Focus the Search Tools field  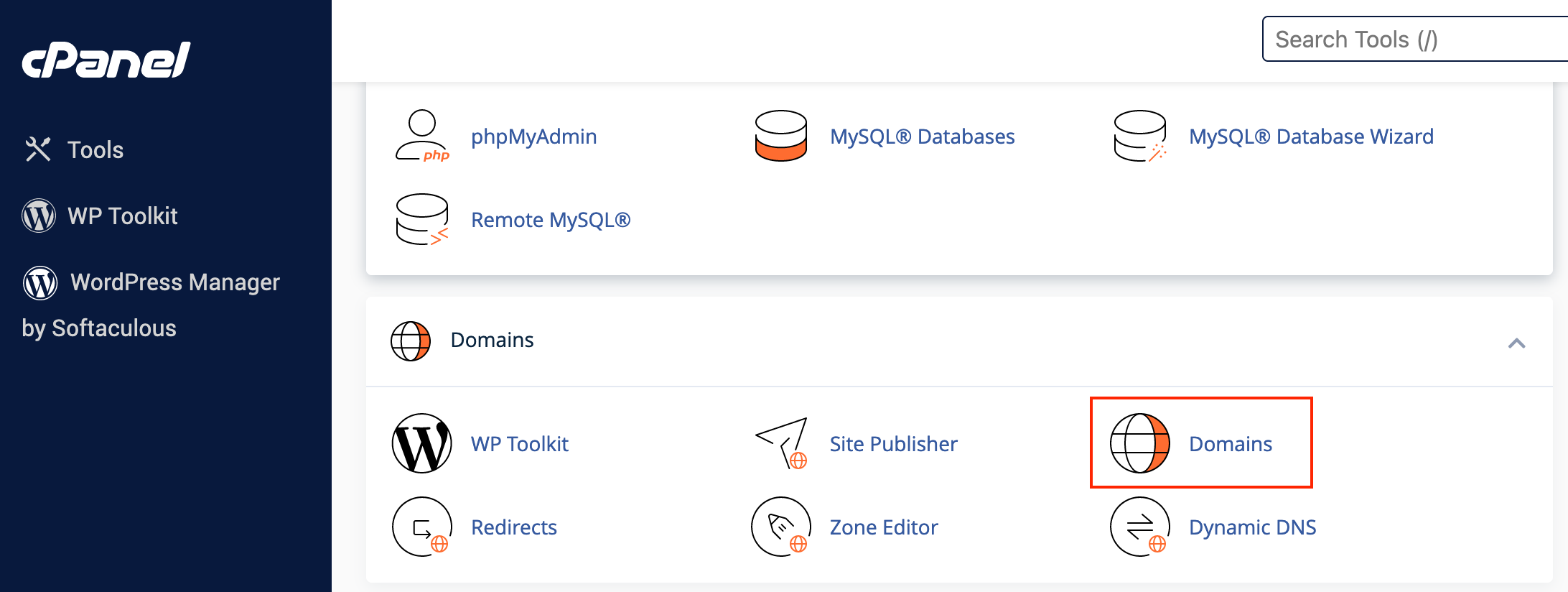[x=1414, y=39]
